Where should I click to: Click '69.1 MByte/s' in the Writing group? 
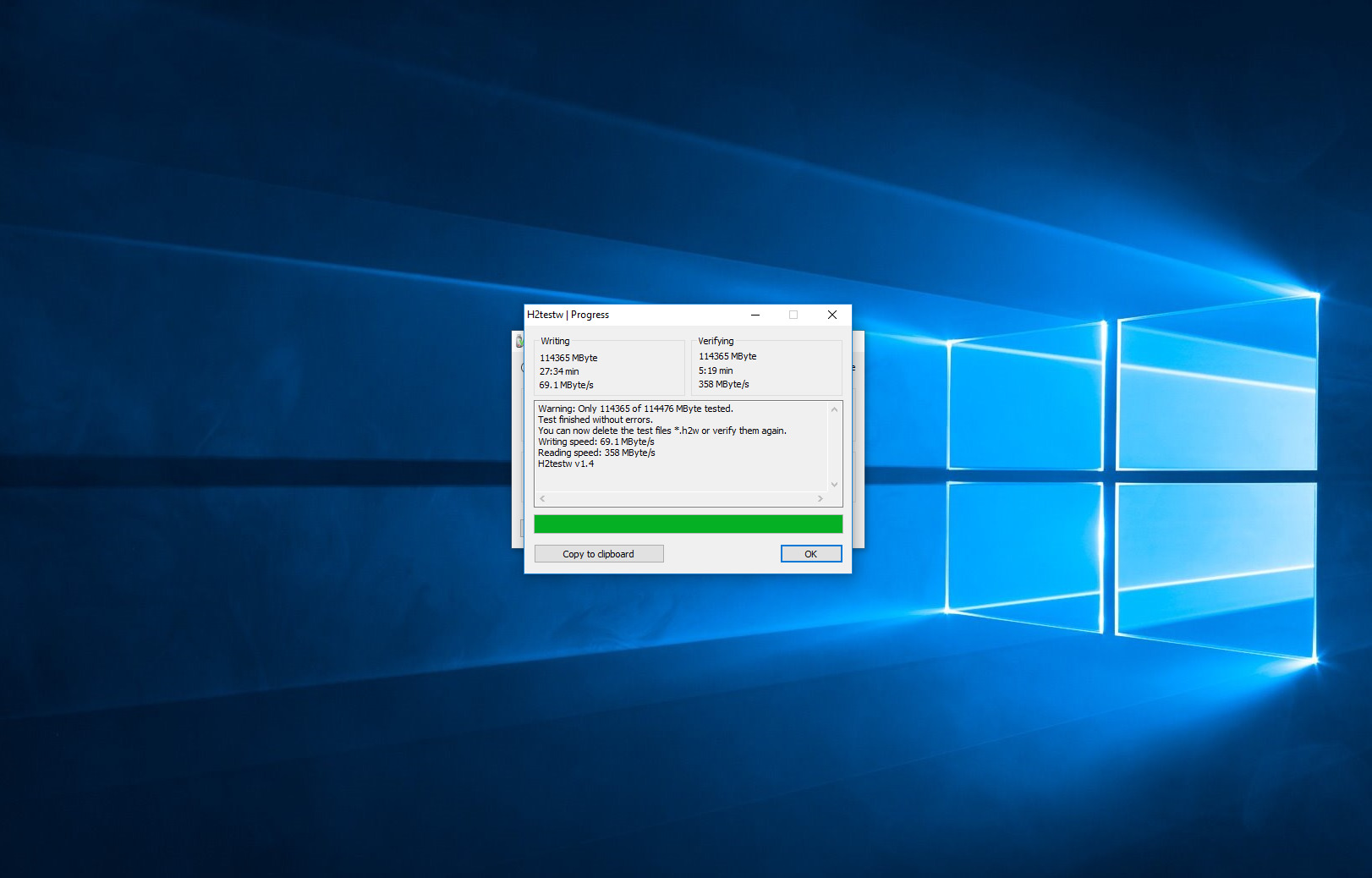pos(567,385)
